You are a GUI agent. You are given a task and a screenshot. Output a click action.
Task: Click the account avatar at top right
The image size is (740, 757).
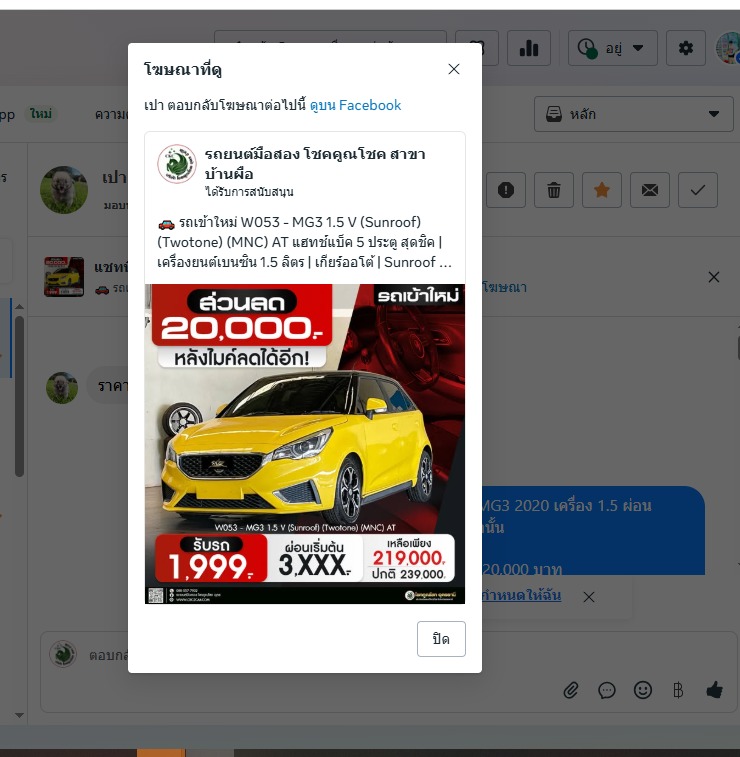(727, 48)
